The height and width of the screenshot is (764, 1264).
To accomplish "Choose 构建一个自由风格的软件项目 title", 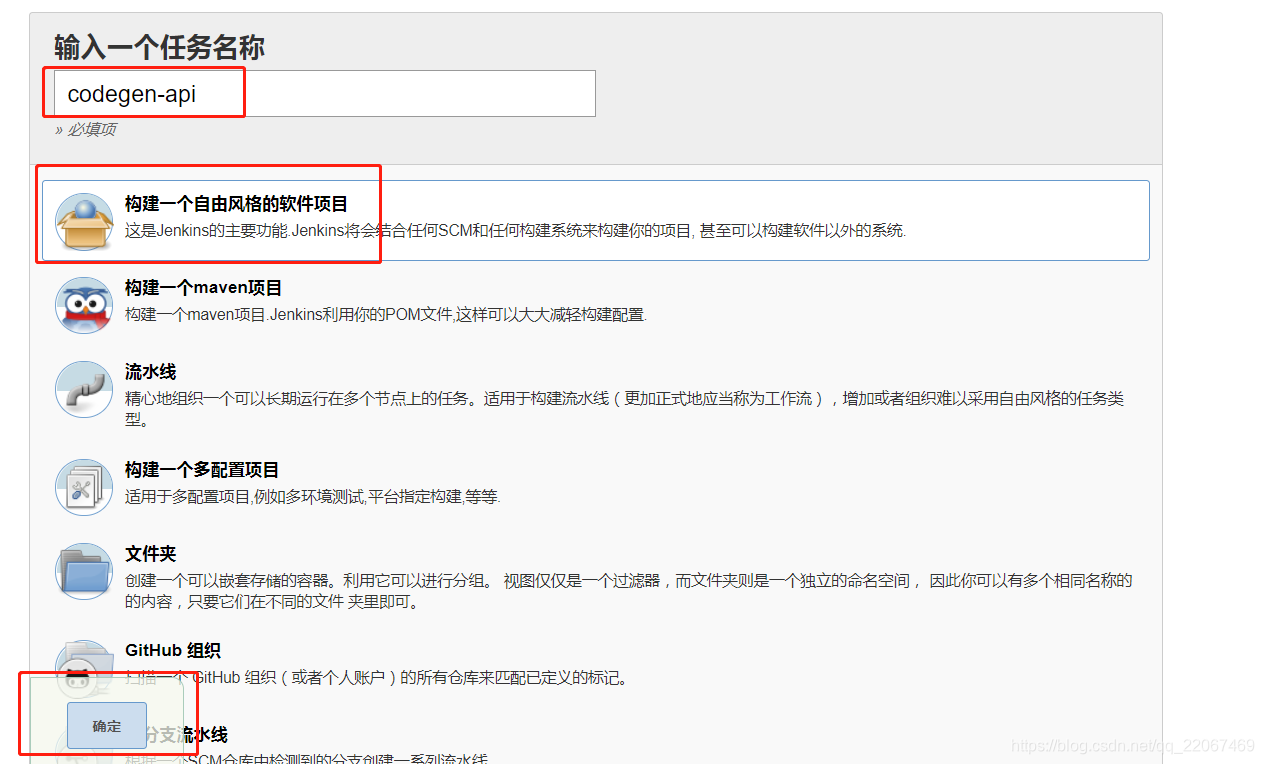I will pyautogui.click(x=236, y=204).
